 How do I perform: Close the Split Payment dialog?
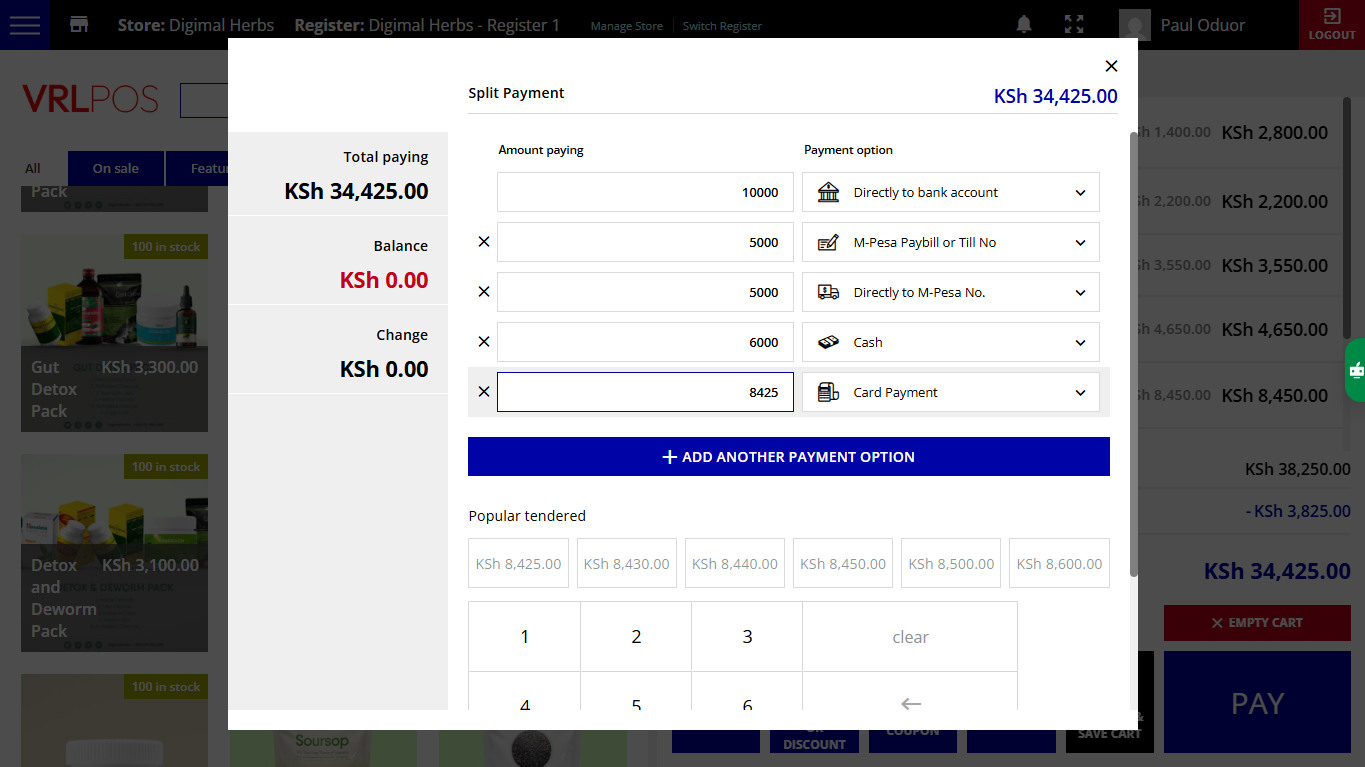[1111, 66]
